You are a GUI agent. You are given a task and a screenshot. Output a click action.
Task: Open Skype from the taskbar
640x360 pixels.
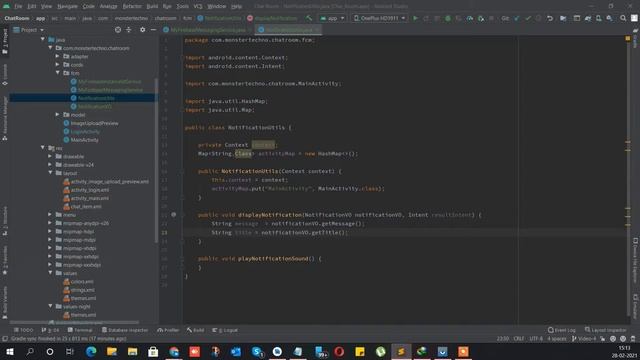(x=257, y=351)
